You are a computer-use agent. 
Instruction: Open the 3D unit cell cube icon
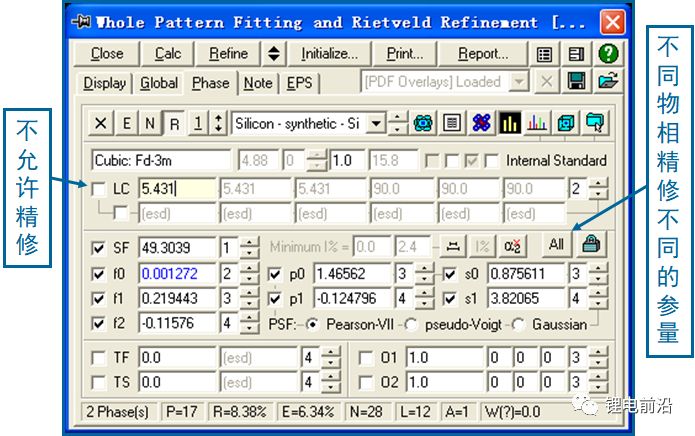pyautogui.click(x=566, y=123)
